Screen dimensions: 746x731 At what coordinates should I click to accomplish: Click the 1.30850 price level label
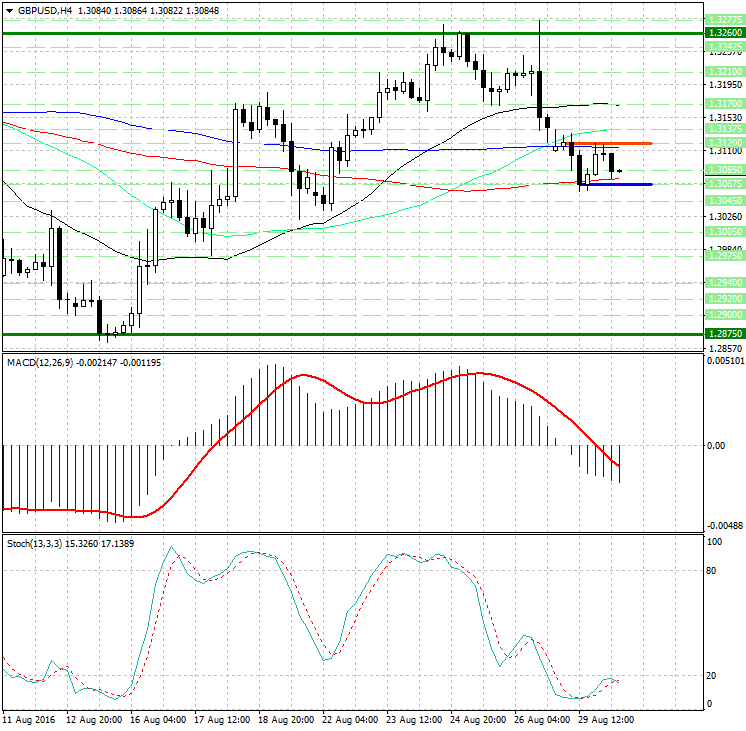point(723,171)
